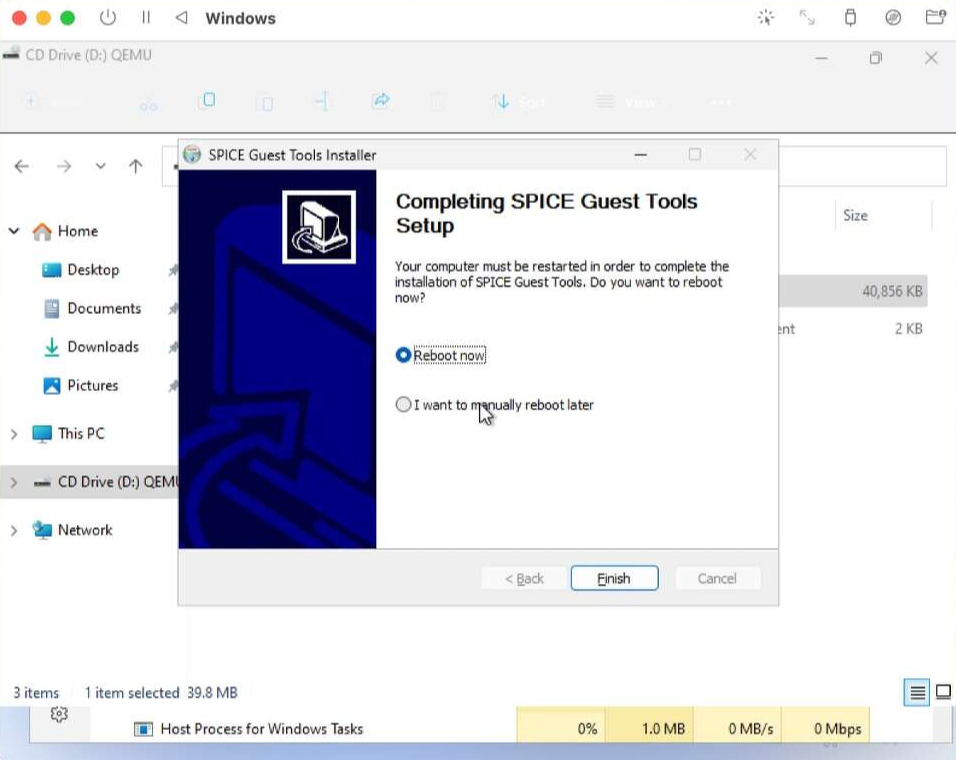Image resolution: width=956 pixels, height=760 pixels.
Task: Click the 0 Mbps network cell
Action: (826, 728)
